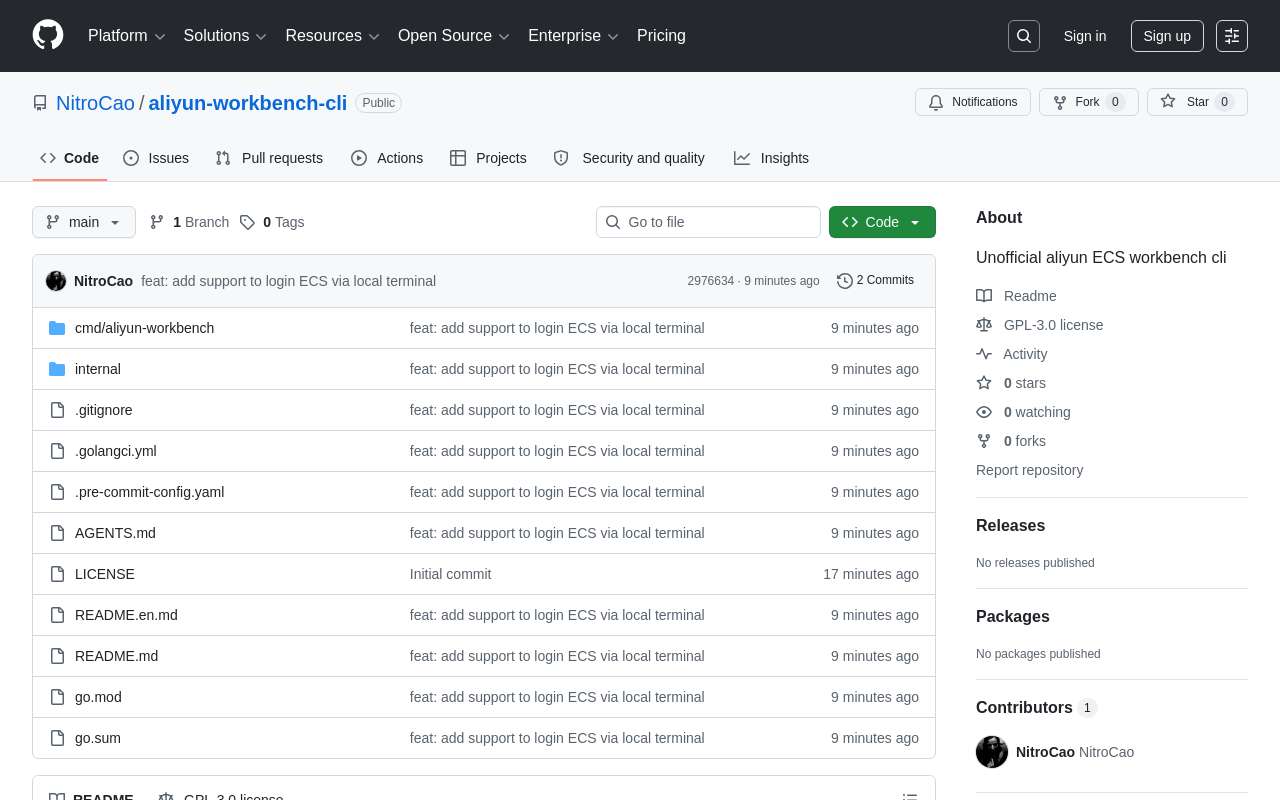Expand the Solutions menu
This screenshot has width=1280, height=800.
pos(225,36)
